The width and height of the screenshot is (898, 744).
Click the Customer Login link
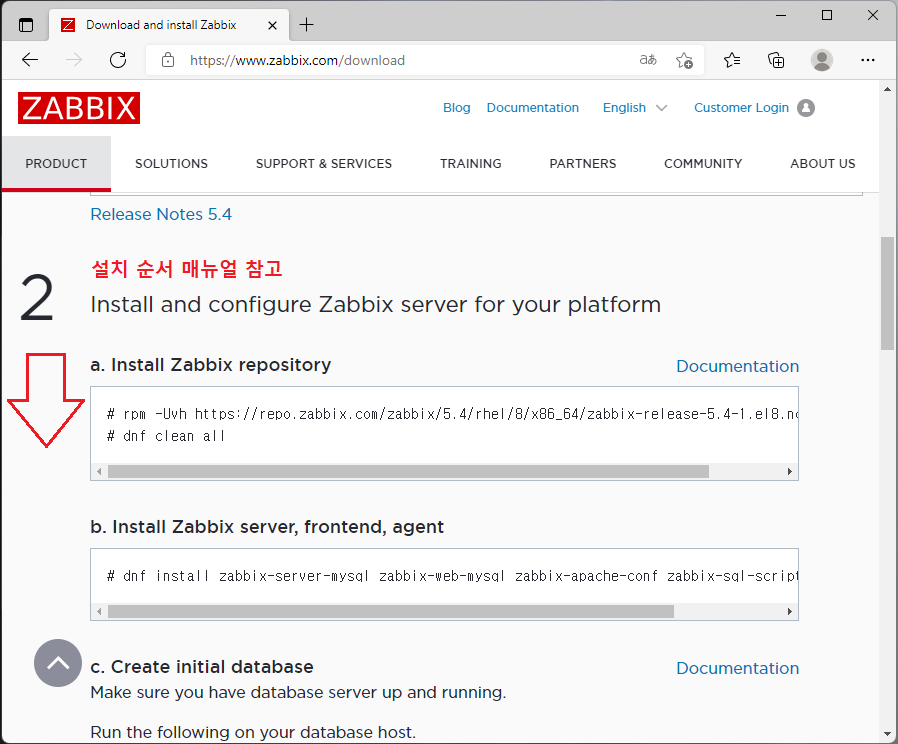(x=741, y=108)
